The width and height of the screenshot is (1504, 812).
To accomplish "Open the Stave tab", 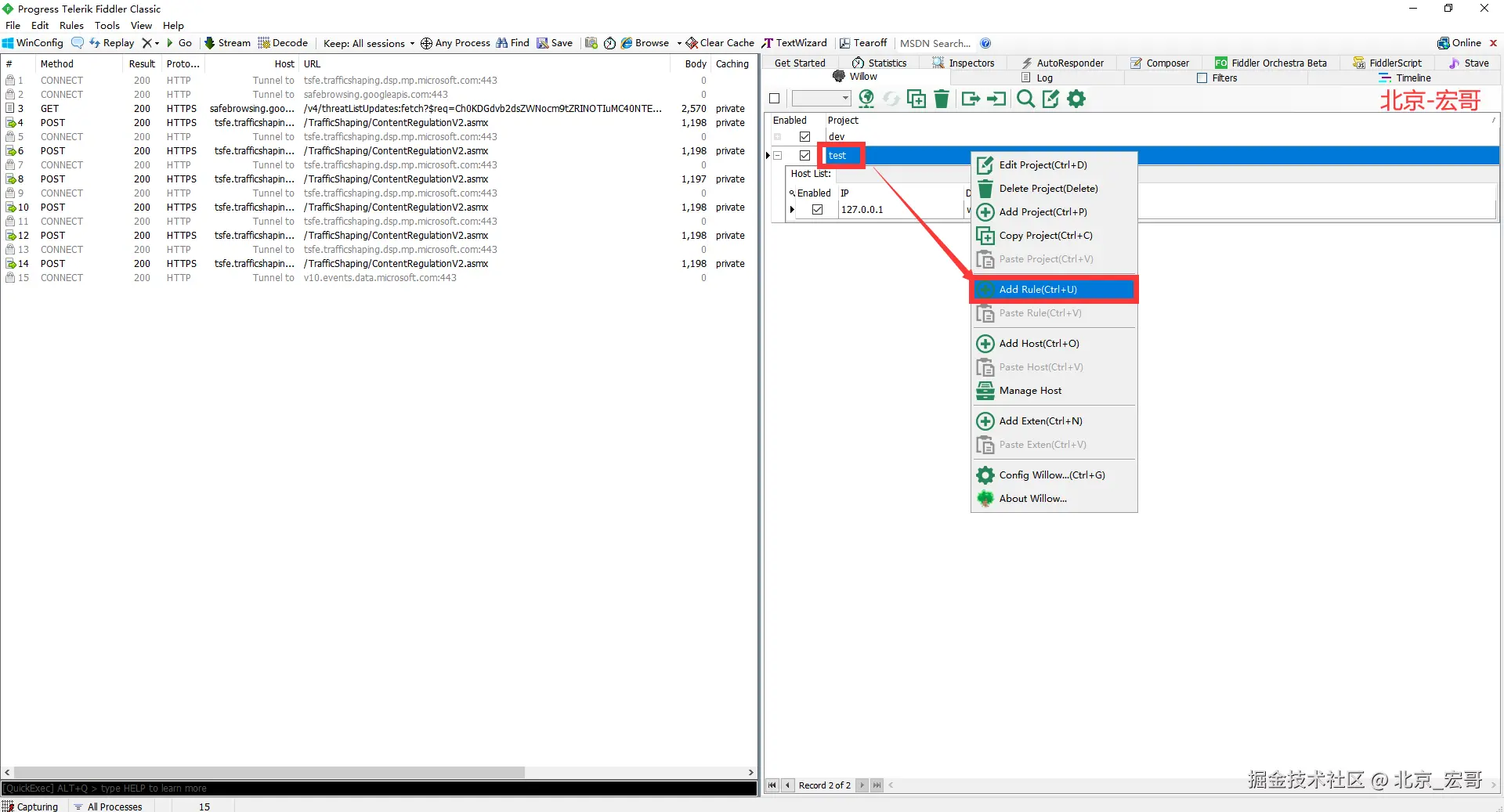I will pyautogui.click(x=1469, y=63).
